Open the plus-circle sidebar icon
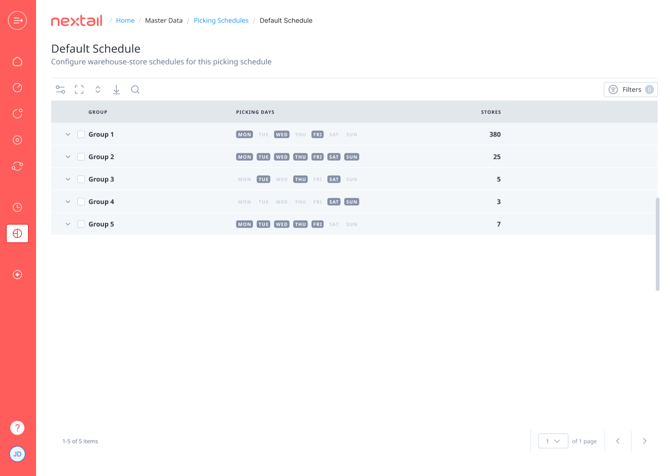Viewport: 670px width, 476px height. (x=18, y=274)
